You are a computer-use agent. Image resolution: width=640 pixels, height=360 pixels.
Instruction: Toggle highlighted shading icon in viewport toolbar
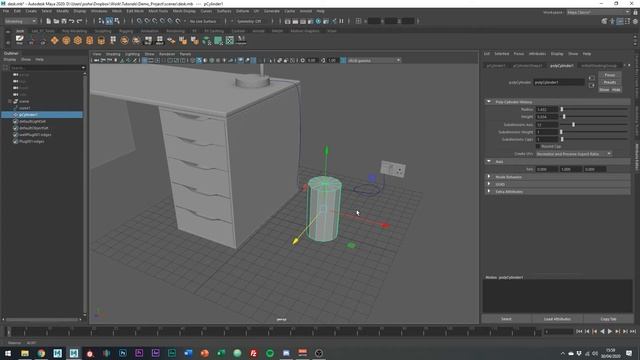199,60
